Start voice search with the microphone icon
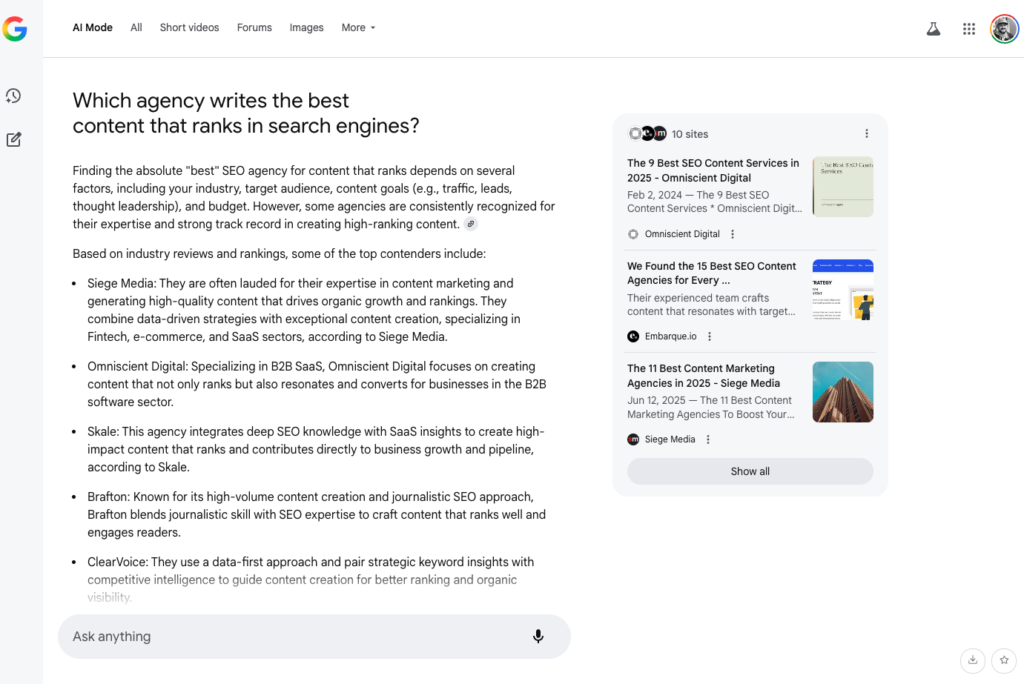The width and height of the screenshot is (1024, 684). point(537,636)
